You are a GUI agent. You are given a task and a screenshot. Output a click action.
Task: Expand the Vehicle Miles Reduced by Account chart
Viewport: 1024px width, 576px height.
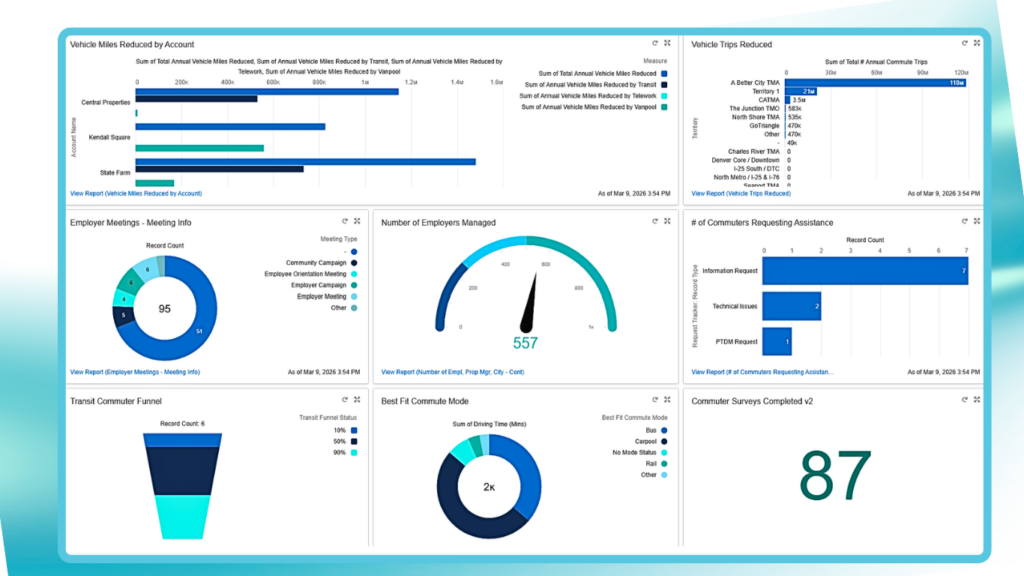point(667,44)
